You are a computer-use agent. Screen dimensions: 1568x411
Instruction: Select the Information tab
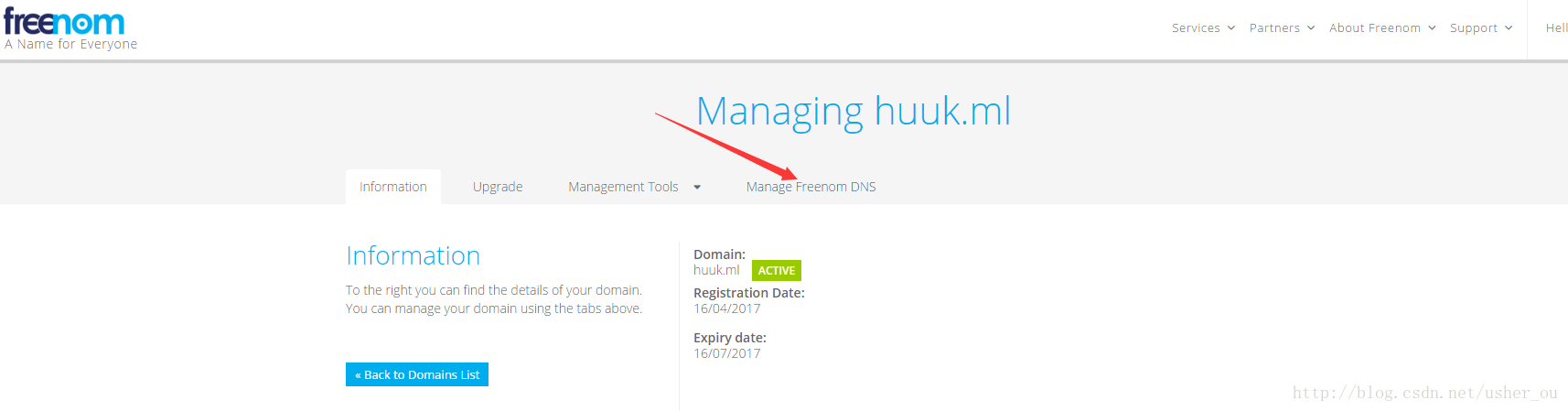tap(393, 187)
